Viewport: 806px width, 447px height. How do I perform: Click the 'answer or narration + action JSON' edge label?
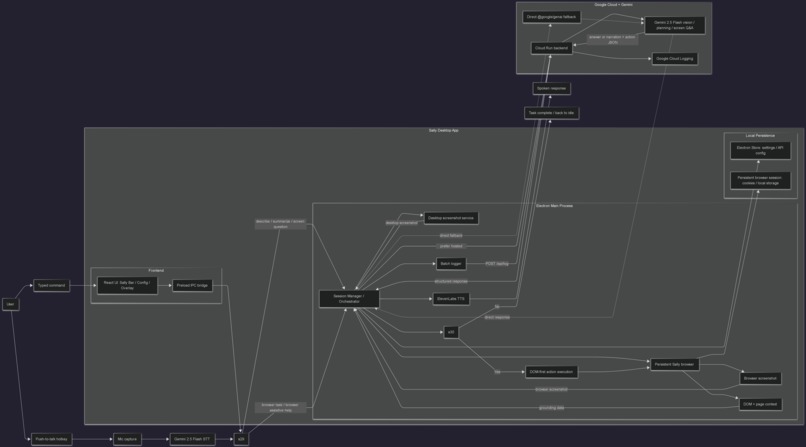[x=612, y=40]
